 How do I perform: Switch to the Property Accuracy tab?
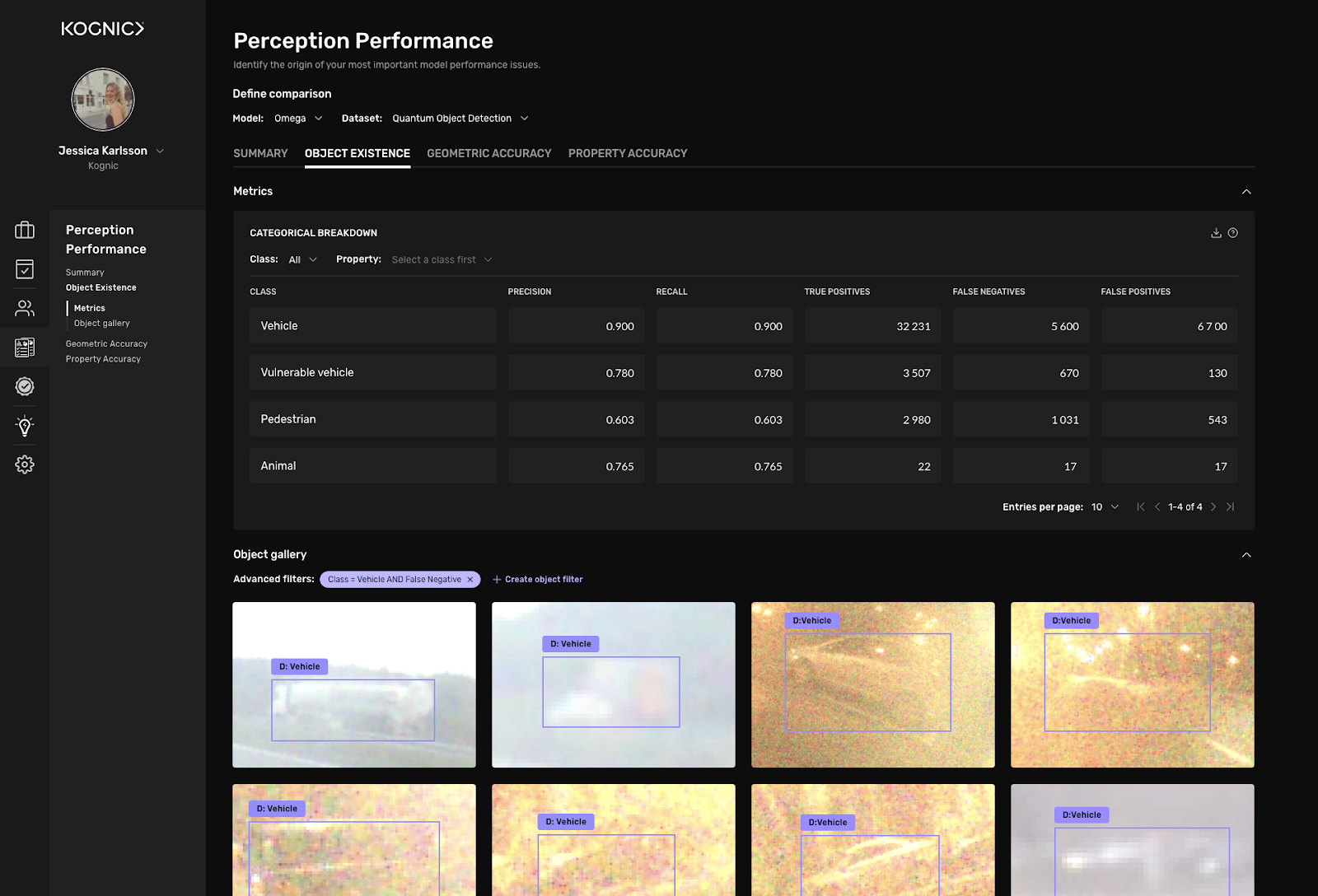point(628,153)
